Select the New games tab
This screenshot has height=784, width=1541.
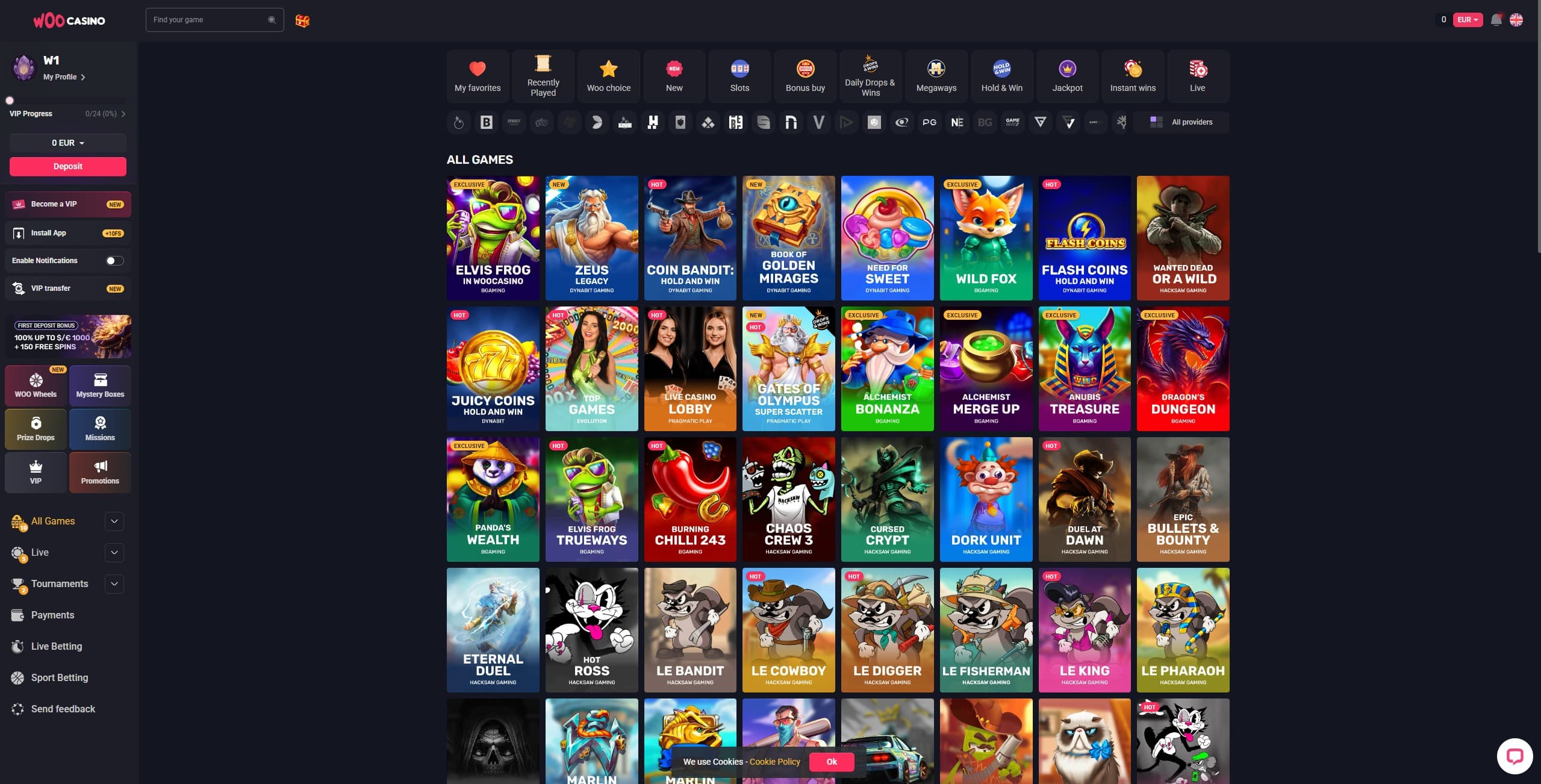674,76
